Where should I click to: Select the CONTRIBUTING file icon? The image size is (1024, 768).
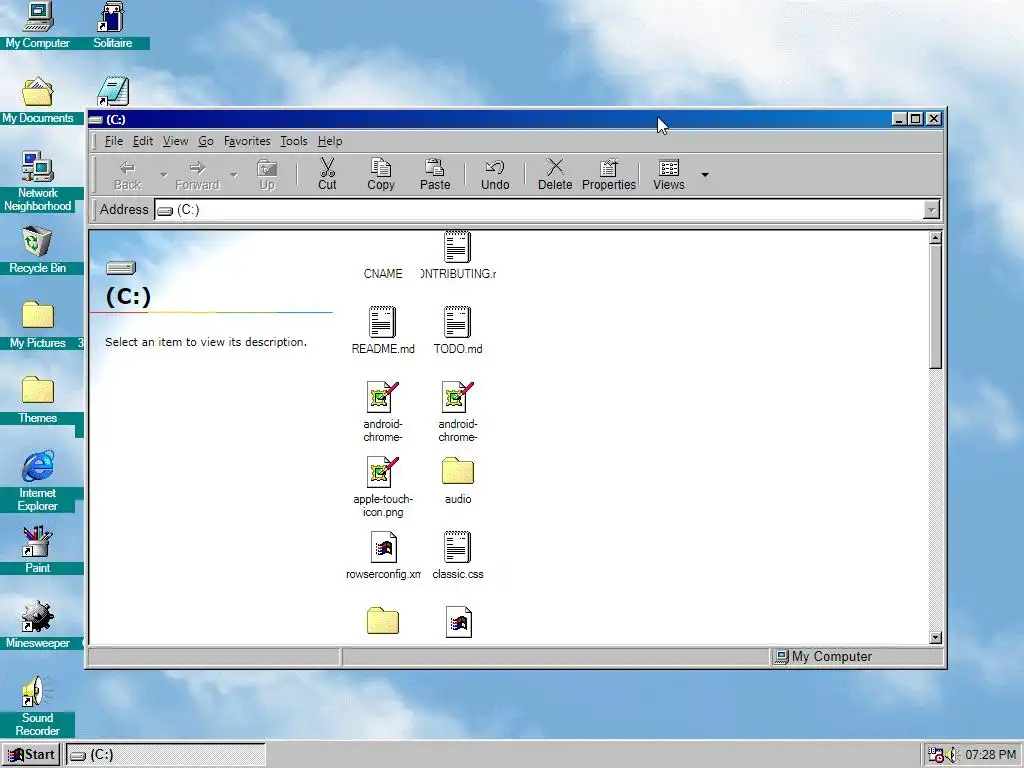pos(457,247)
